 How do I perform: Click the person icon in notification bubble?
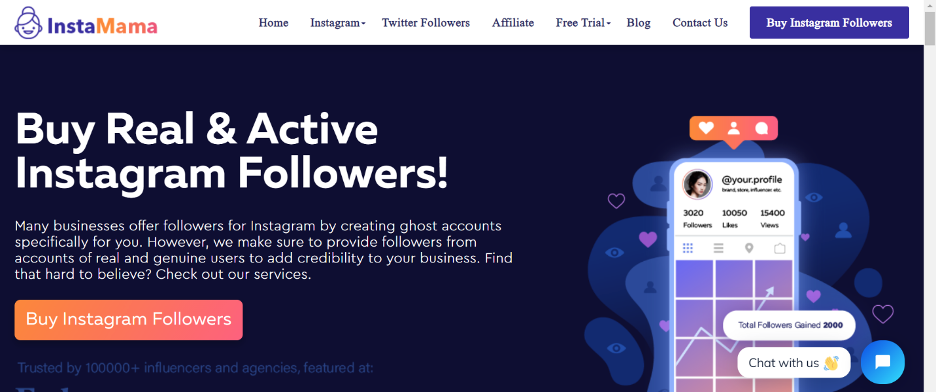click(734, 128)
